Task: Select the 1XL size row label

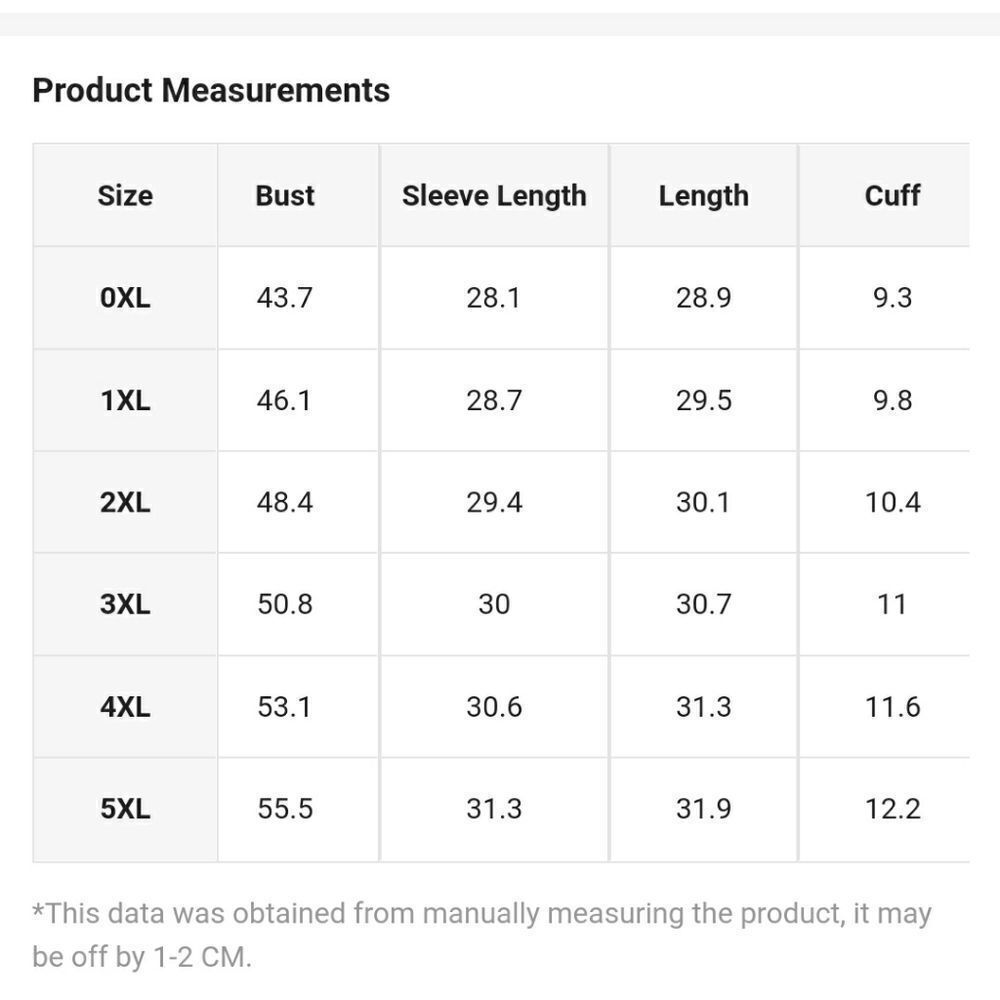Action: pyautogui.click(x=125, y=401)
